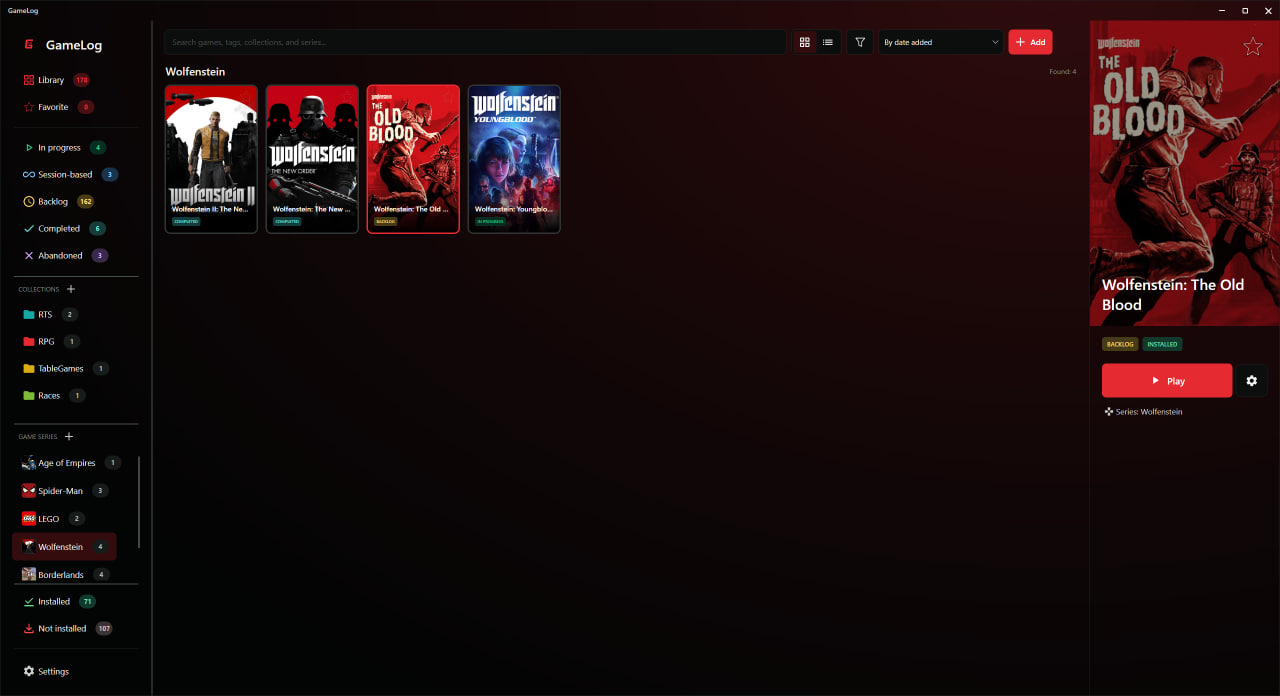Viewport: 1280px width, 696px height.
Task: Open game settings gear next to Play
Action: tap(1252, 381)
